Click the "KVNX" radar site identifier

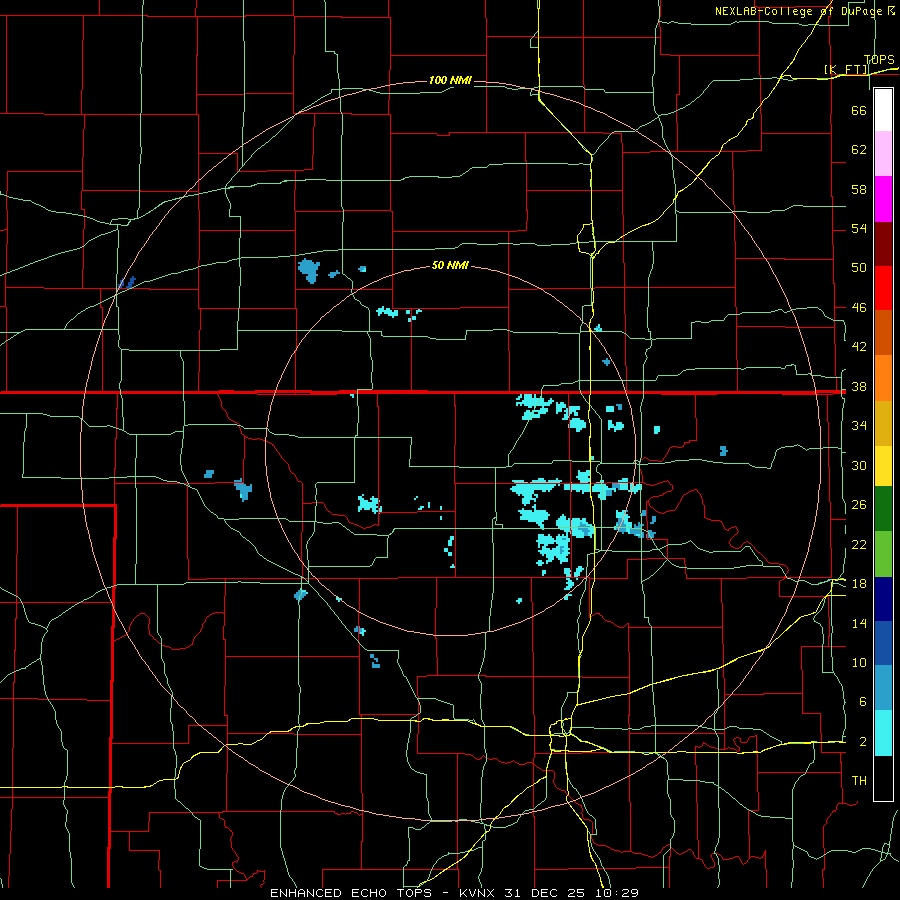click(x=478, y=893)
